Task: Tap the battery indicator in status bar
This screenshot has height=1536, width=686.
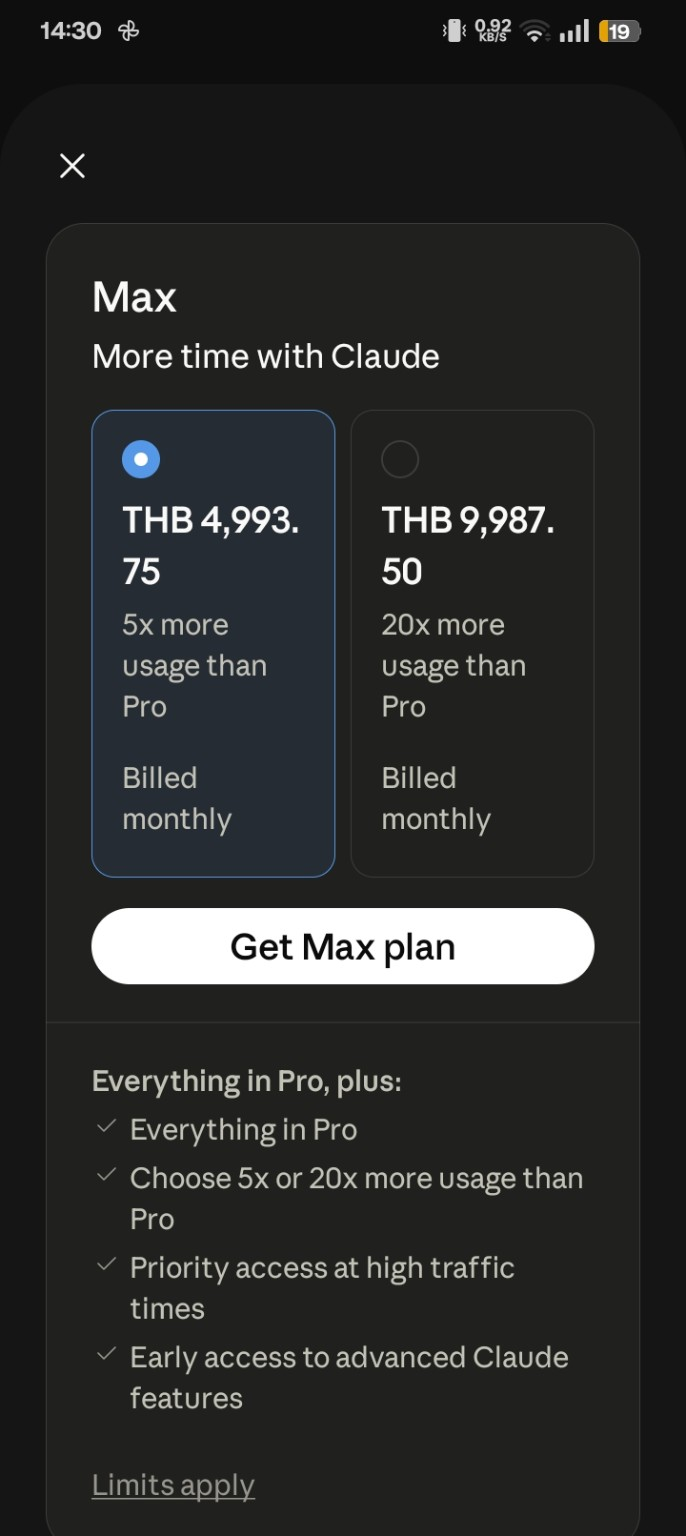Action: (x=619, y=32)
